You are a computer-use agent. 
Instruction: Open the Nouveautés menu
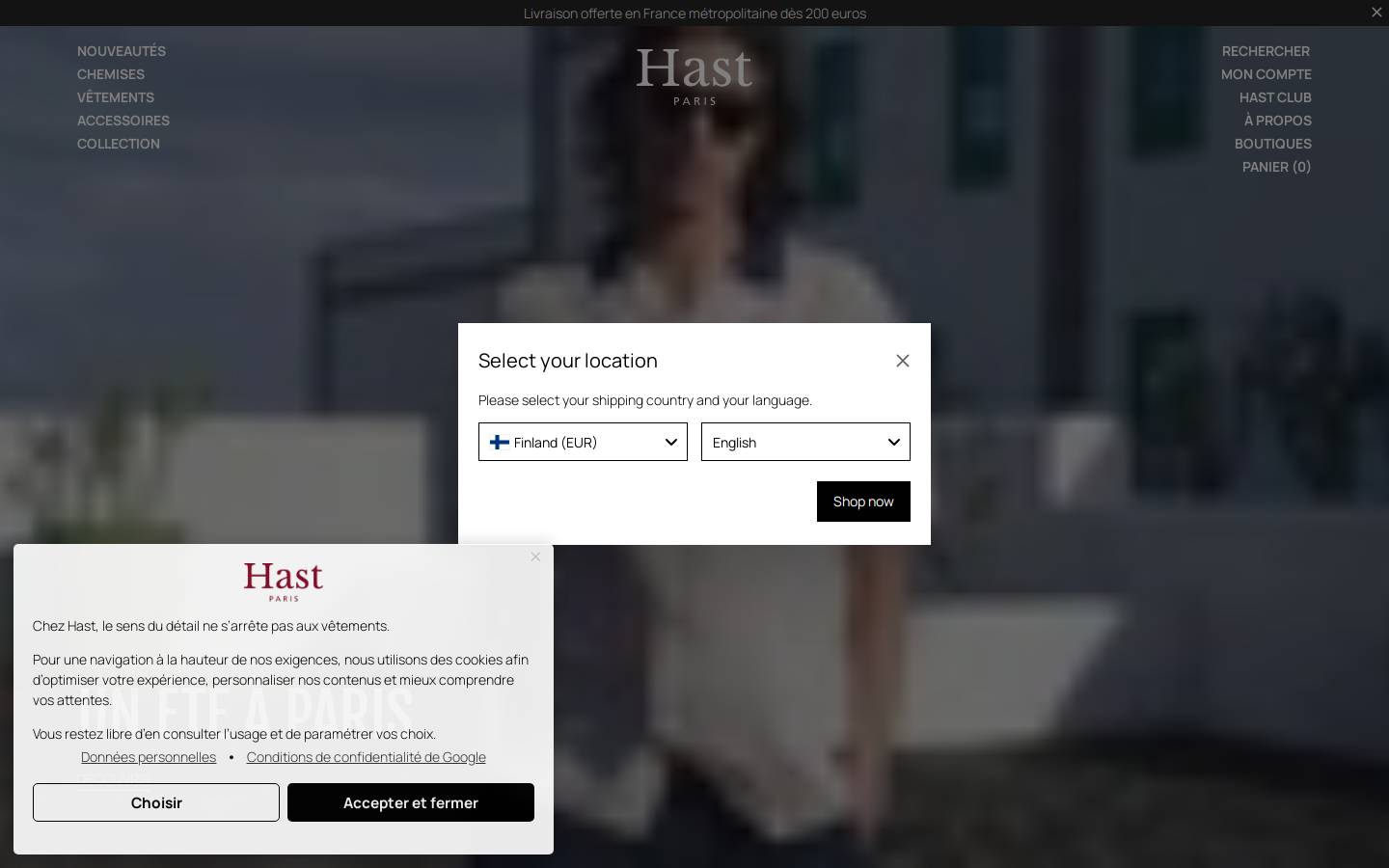pyautogui.click(x=122, y=51)
